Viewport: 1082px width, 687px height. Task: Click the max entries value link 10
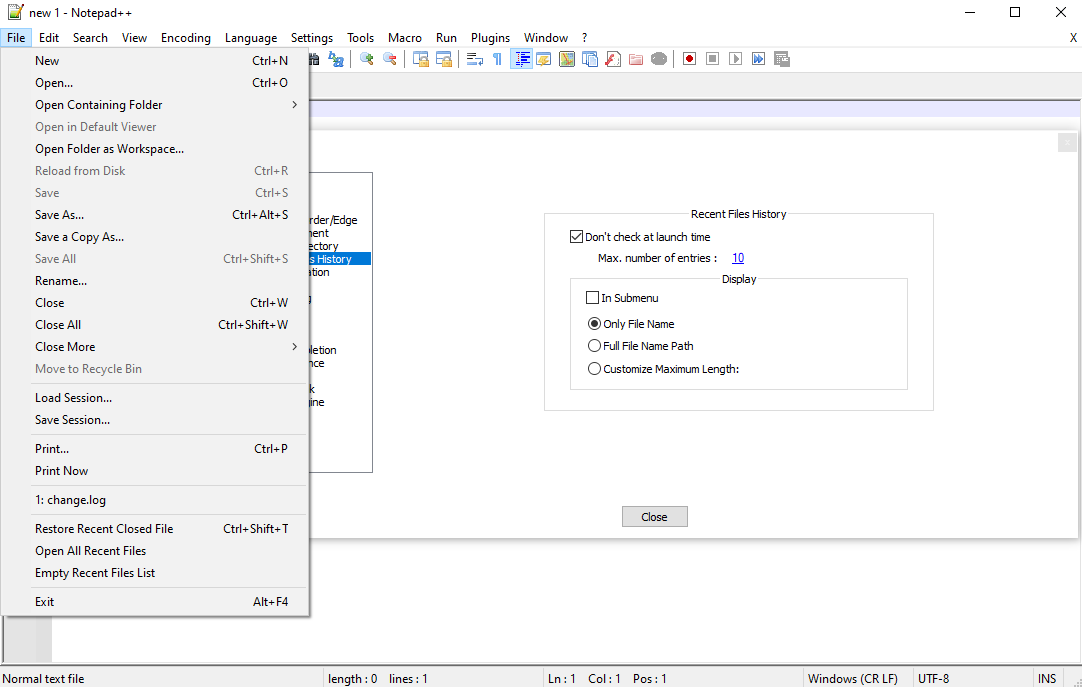pyautogui.click(x=738, y=258)
